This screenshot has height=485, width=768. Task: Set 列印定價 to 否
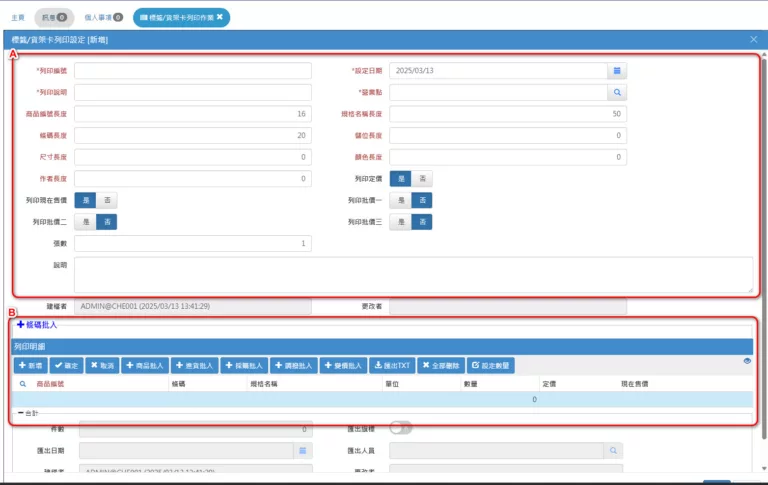pyautogui.click(x=423, y=178)
